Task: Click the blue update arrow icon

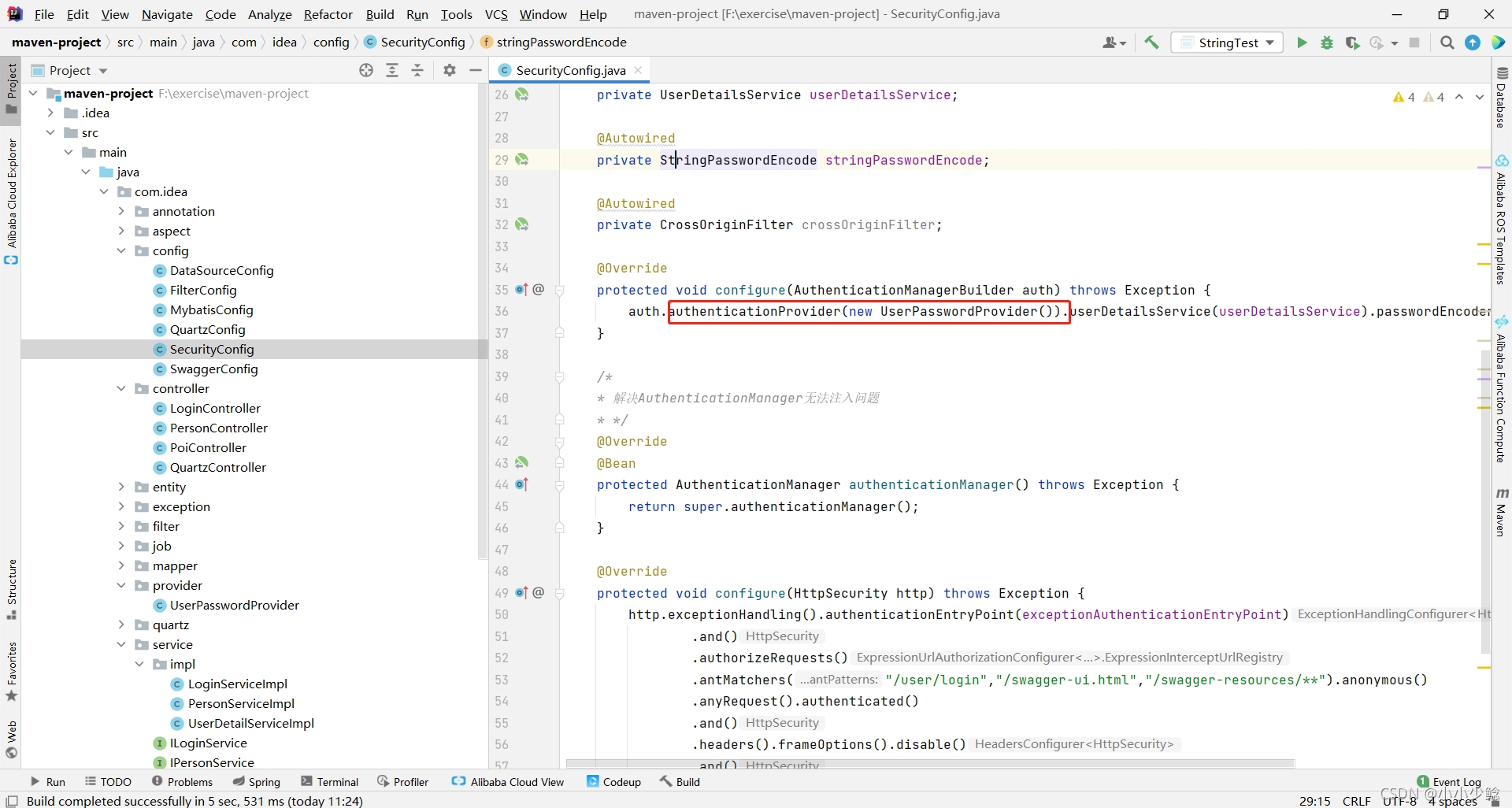Action: pyautogui.click(x=1472, y=43)
